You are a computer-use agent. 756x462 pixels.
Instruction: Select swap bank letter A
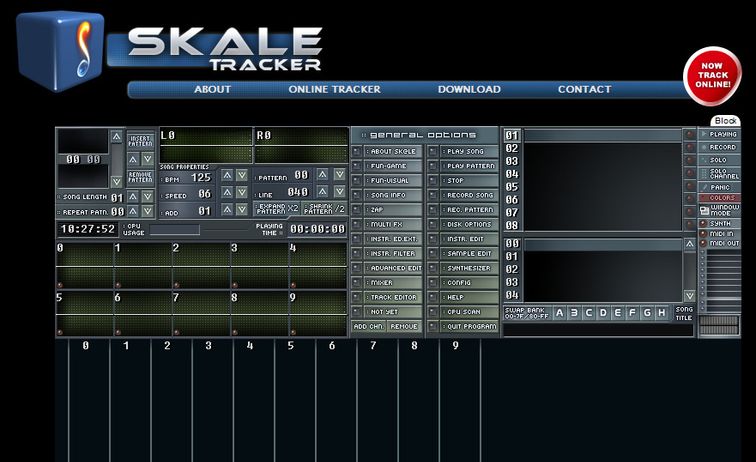pos(560,313)
